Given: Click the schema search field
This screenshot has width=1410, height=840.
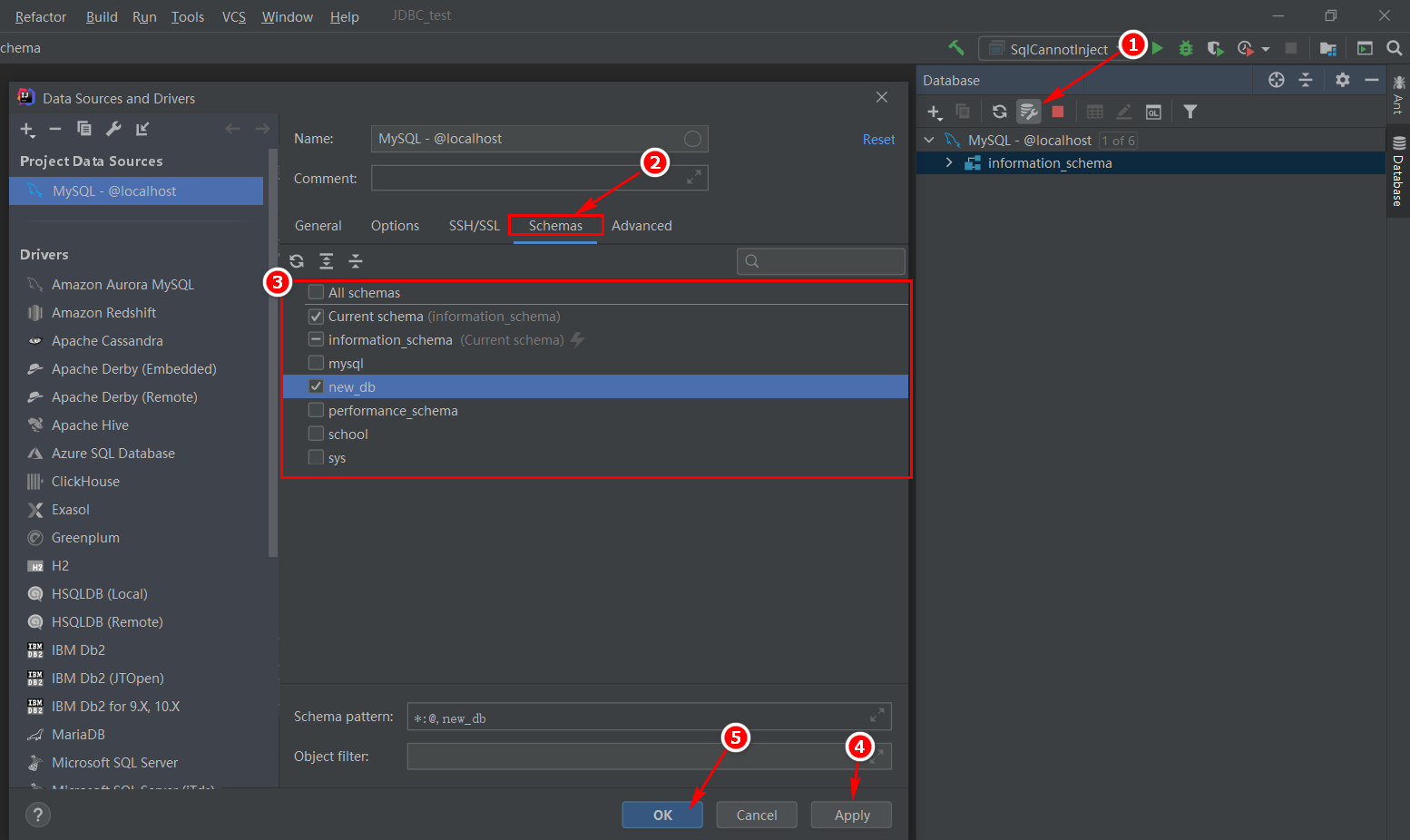Looking at the screenshot, I should click(x=821, y=261).
